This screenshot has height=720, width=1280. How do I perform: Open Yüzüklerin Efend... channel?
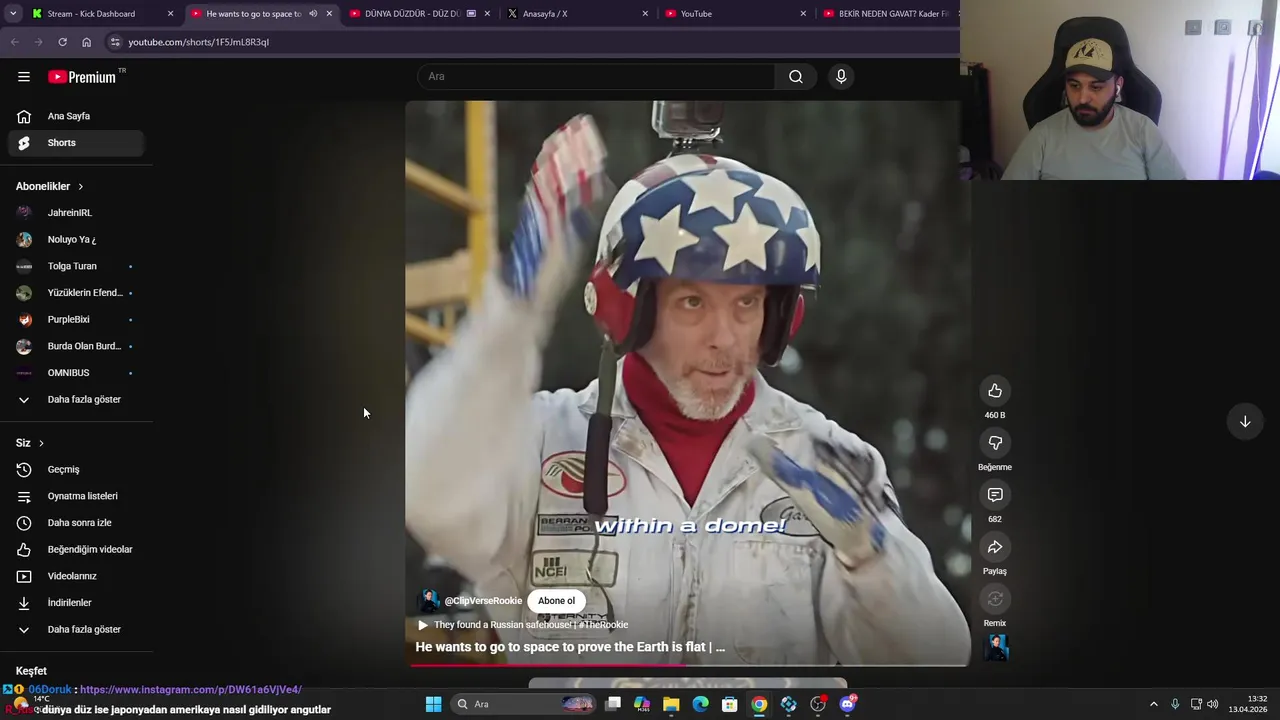(x=76, y=293)
